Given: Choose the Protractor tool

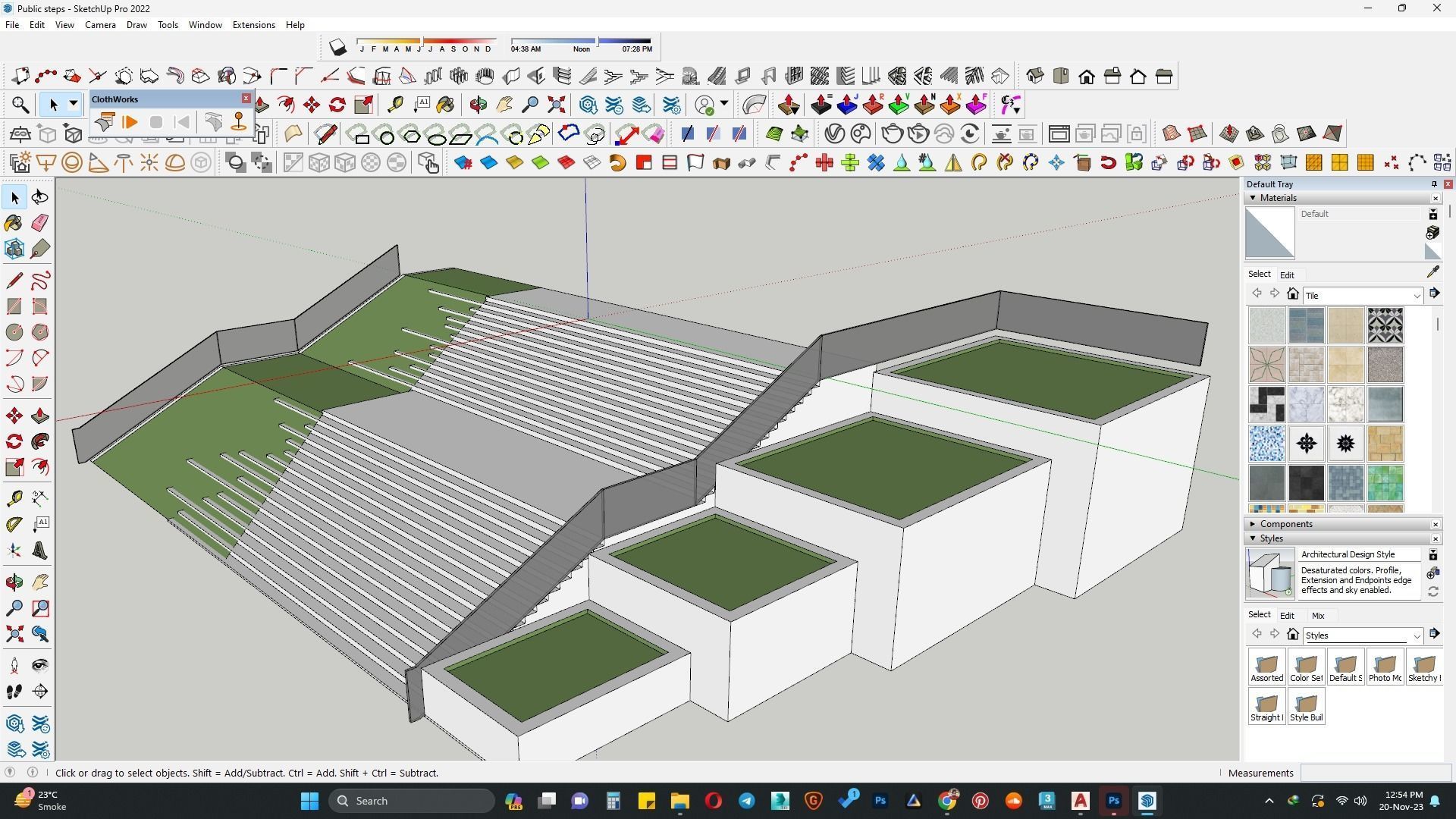Looking at the screenshot, I should pos(14,524).
